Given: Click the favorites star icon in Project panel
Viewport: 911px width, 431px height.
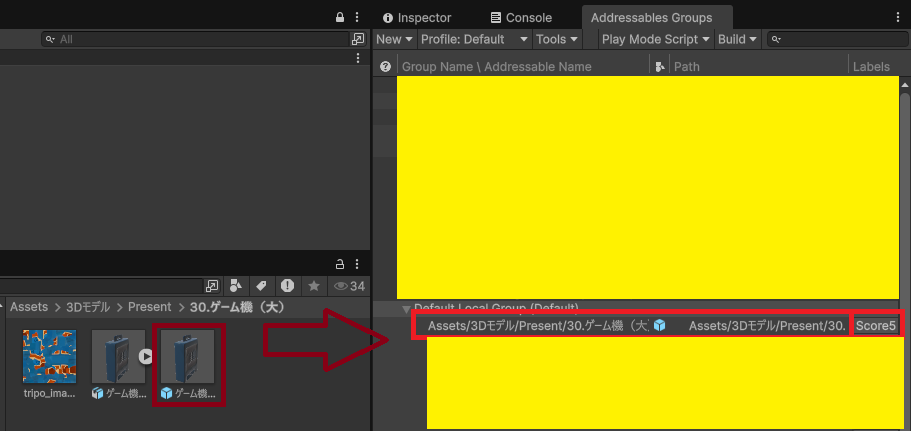Looking at the screenshot, I should [313, 286].
